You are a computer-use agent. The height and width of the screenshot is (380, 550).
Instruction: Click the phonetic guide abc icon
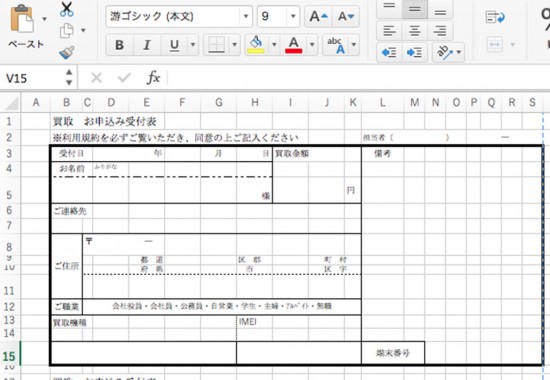click(336, 45)
